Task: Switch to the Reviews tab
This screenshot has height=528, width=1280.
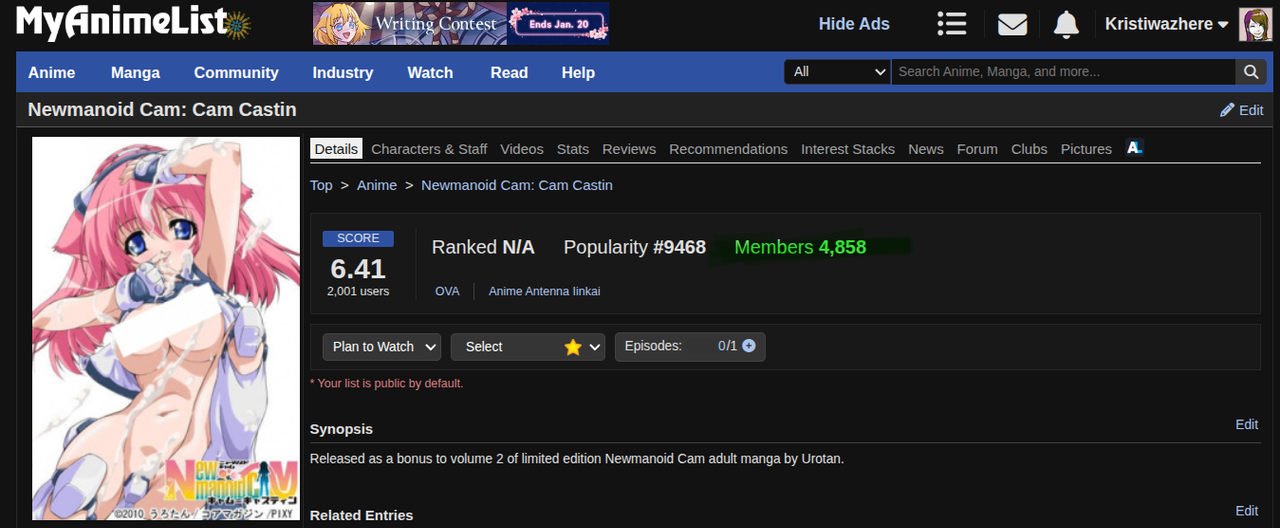Action: tap(629, 149)
